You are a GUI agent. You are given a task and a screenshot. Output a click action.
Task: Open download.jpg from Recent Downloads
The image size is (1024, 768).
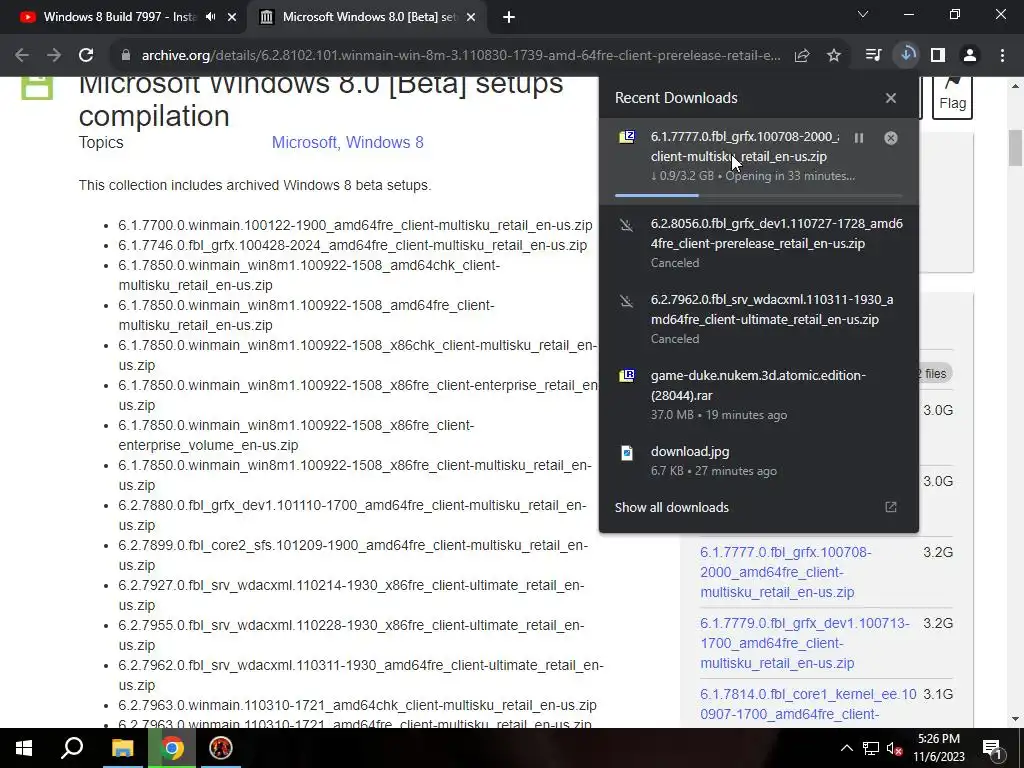point(758,460)
